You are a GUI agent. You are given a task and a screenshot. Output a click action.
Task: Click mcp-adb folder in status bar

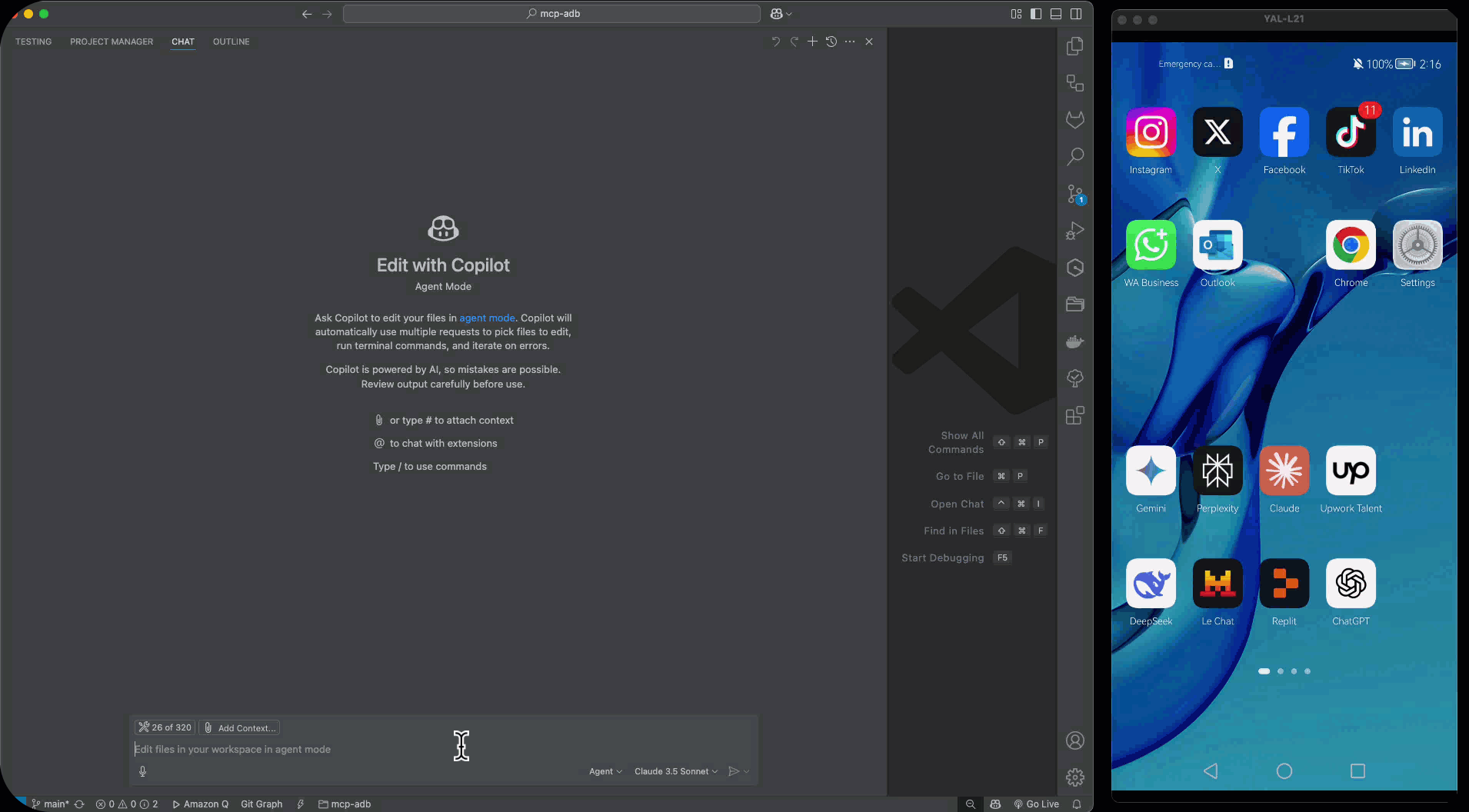[345, 804]
